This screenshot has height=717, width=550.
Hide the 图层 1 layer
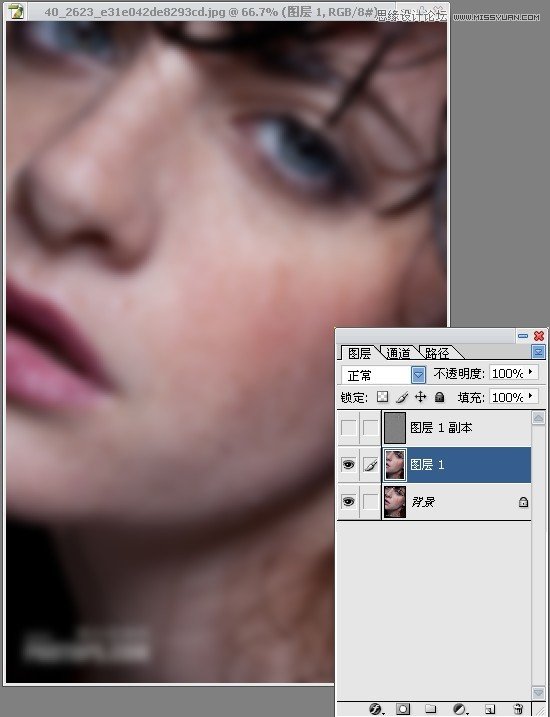(x=348, y=465)
